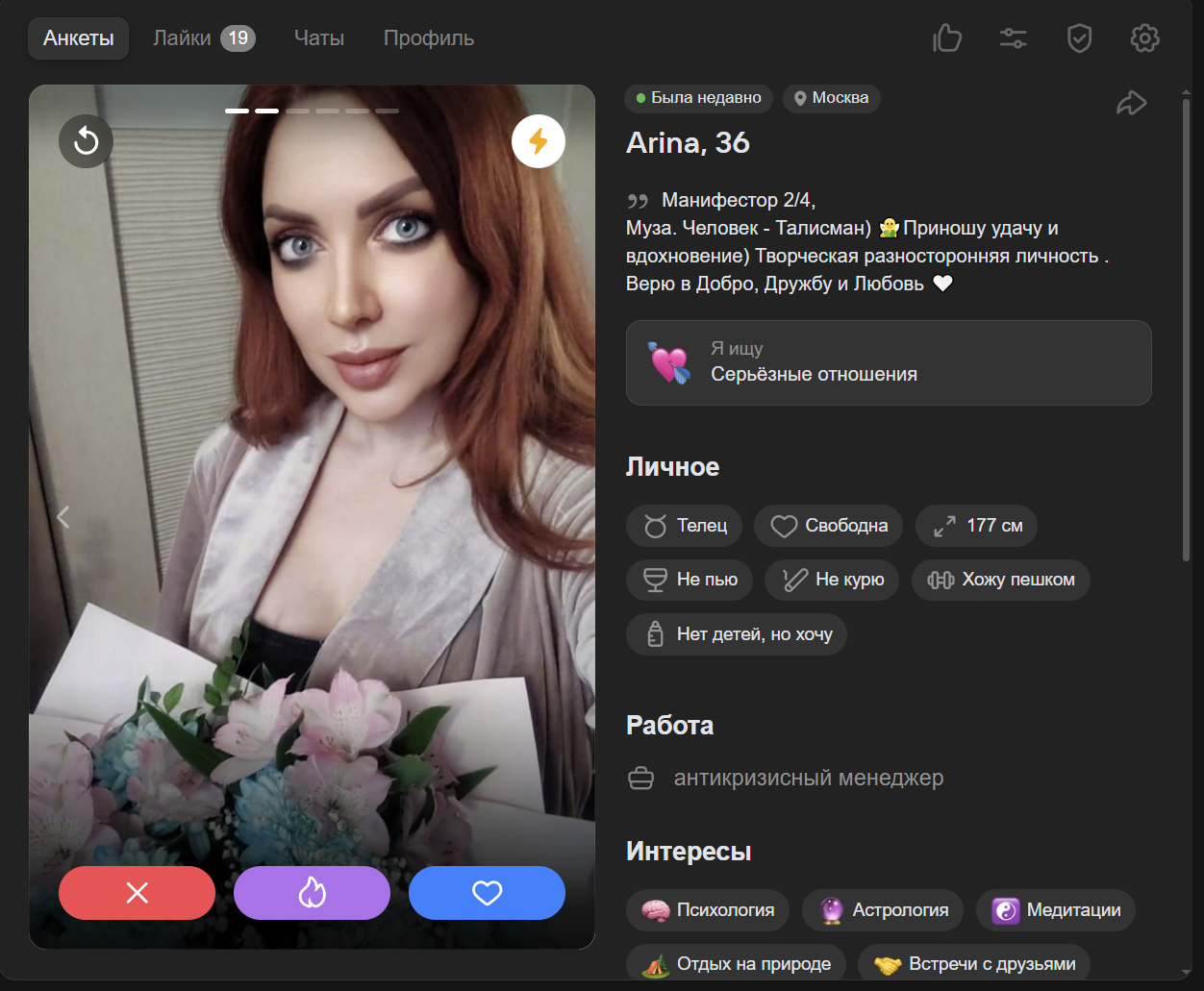1204x991 pixels.
Task: Open settings gear icon
Action: tap(1144, 38)
